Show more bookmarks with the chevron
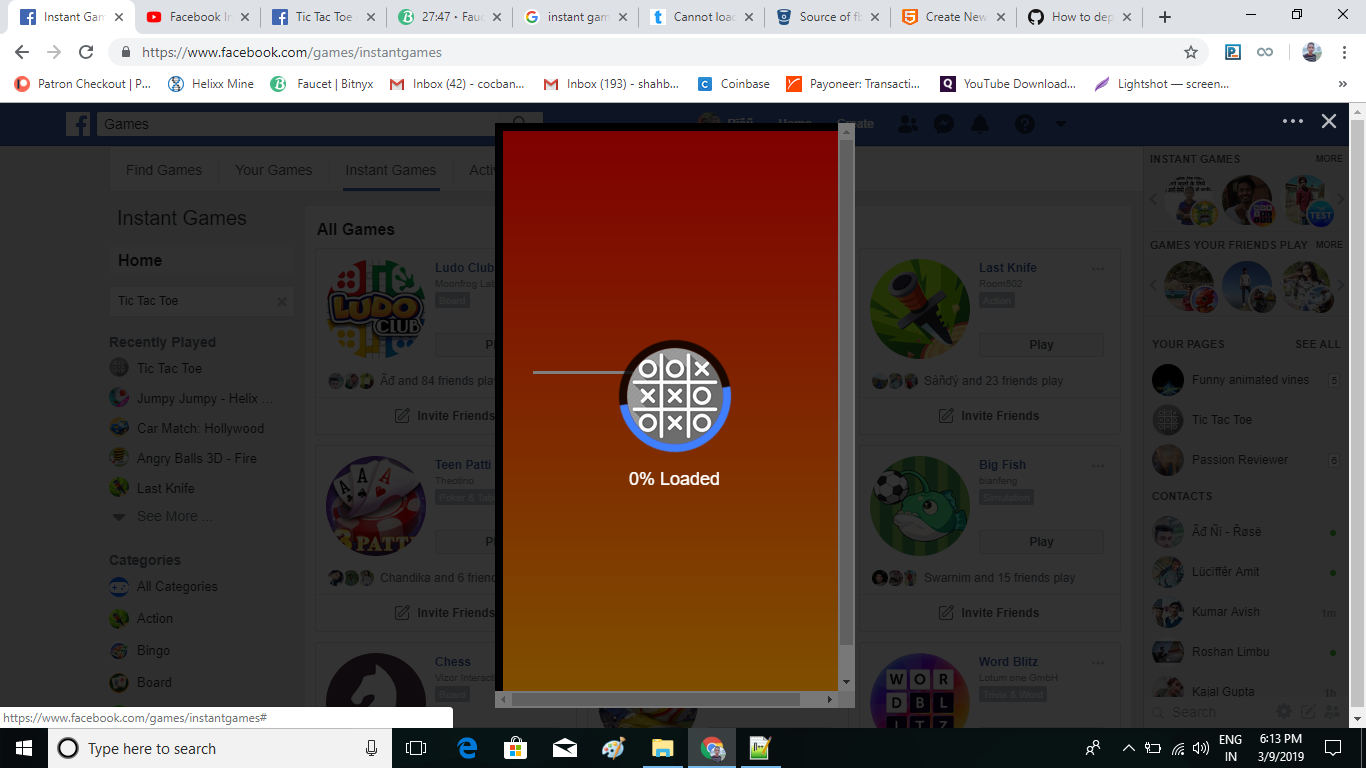1366x768 pixels. [1342, 84]
